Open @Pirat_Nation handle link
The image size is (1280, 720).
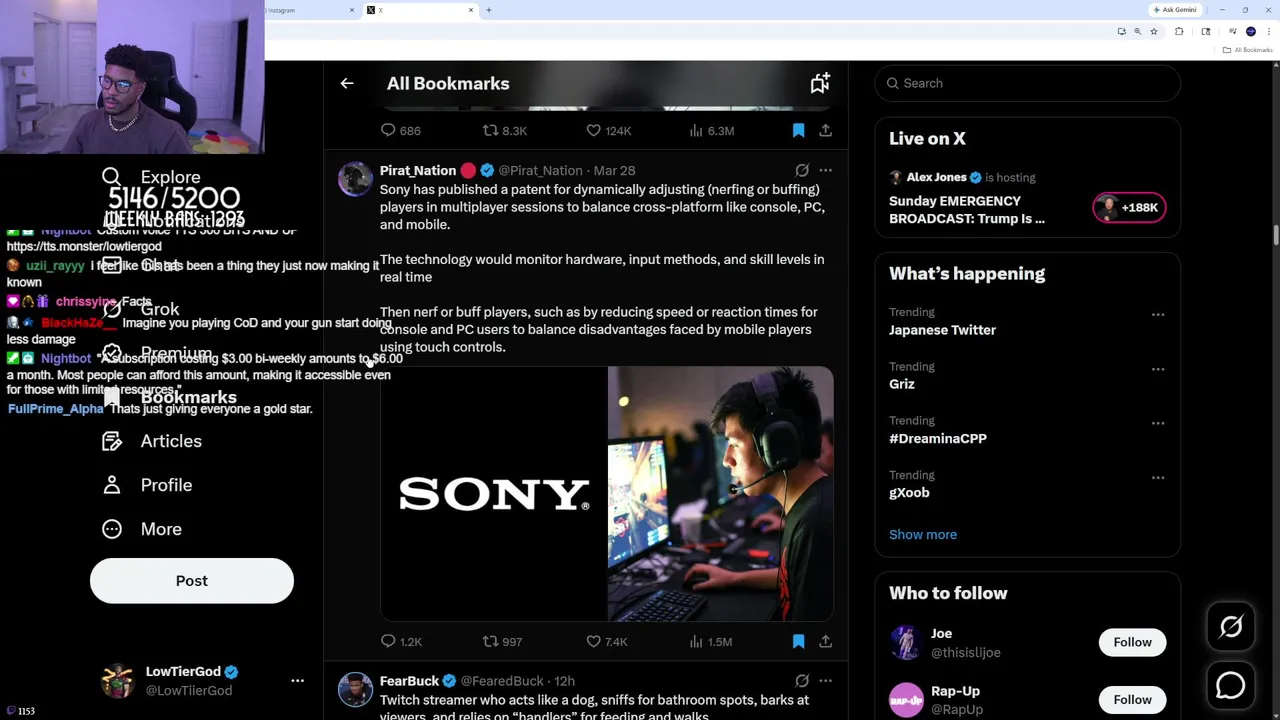coord(540,171)
